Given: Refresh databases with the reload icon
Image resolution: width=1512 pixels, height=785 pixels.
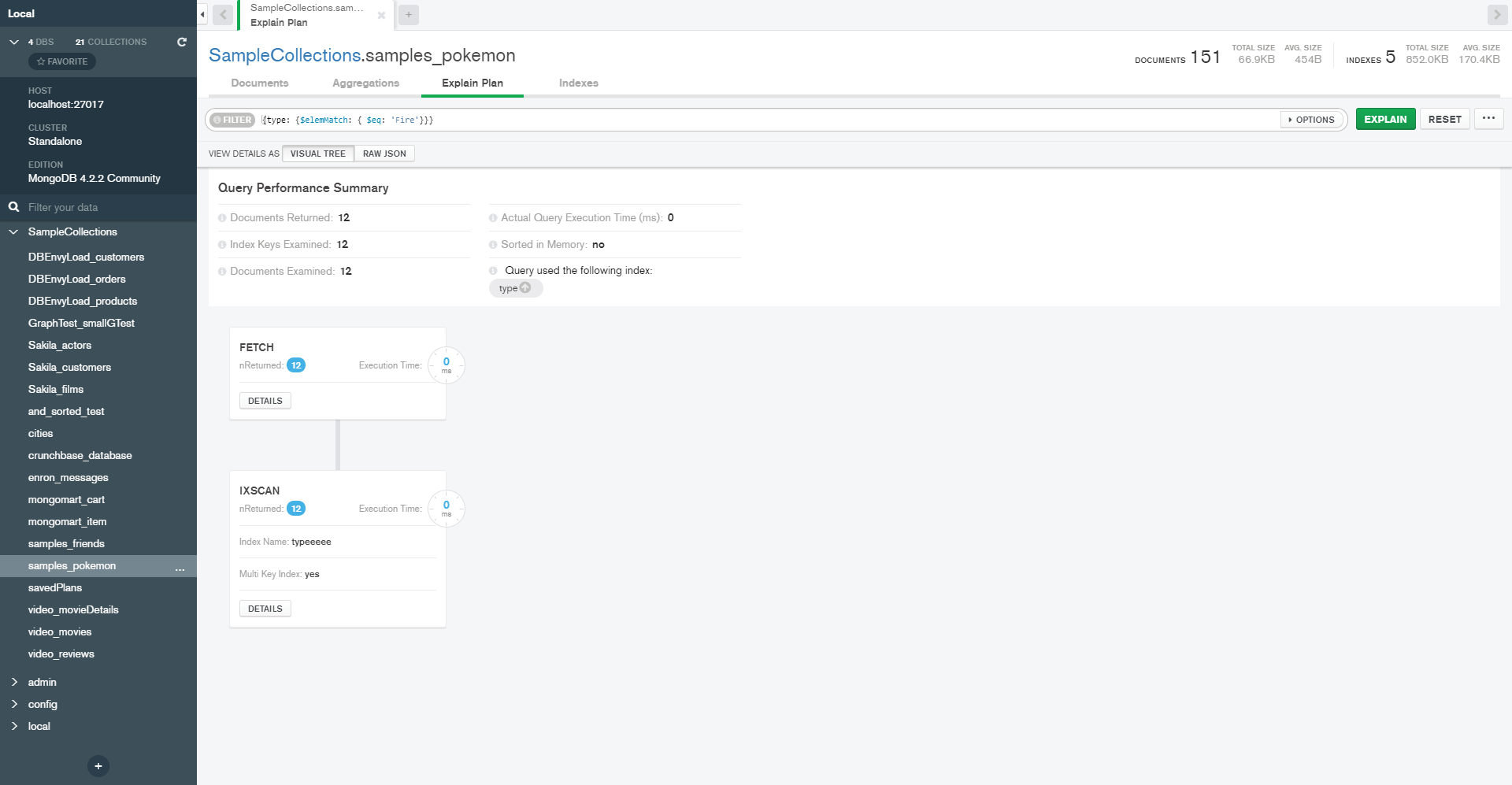Looking at the screenshot, I should (x=182, y=42).
